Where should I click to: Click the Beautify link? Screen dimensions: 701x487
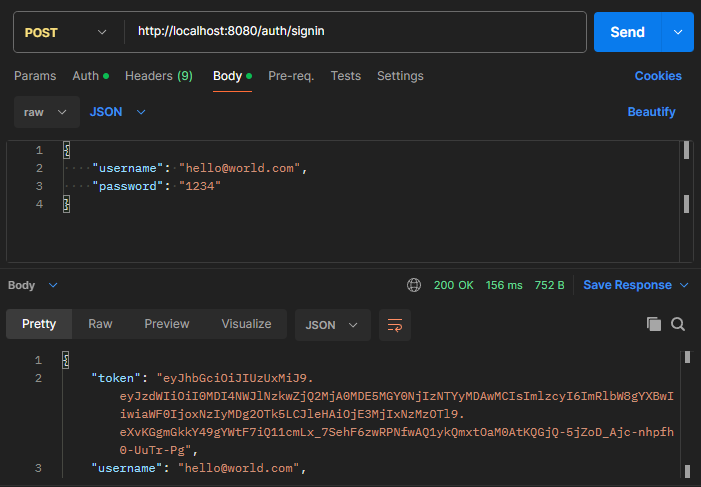[x=651, y=112]
